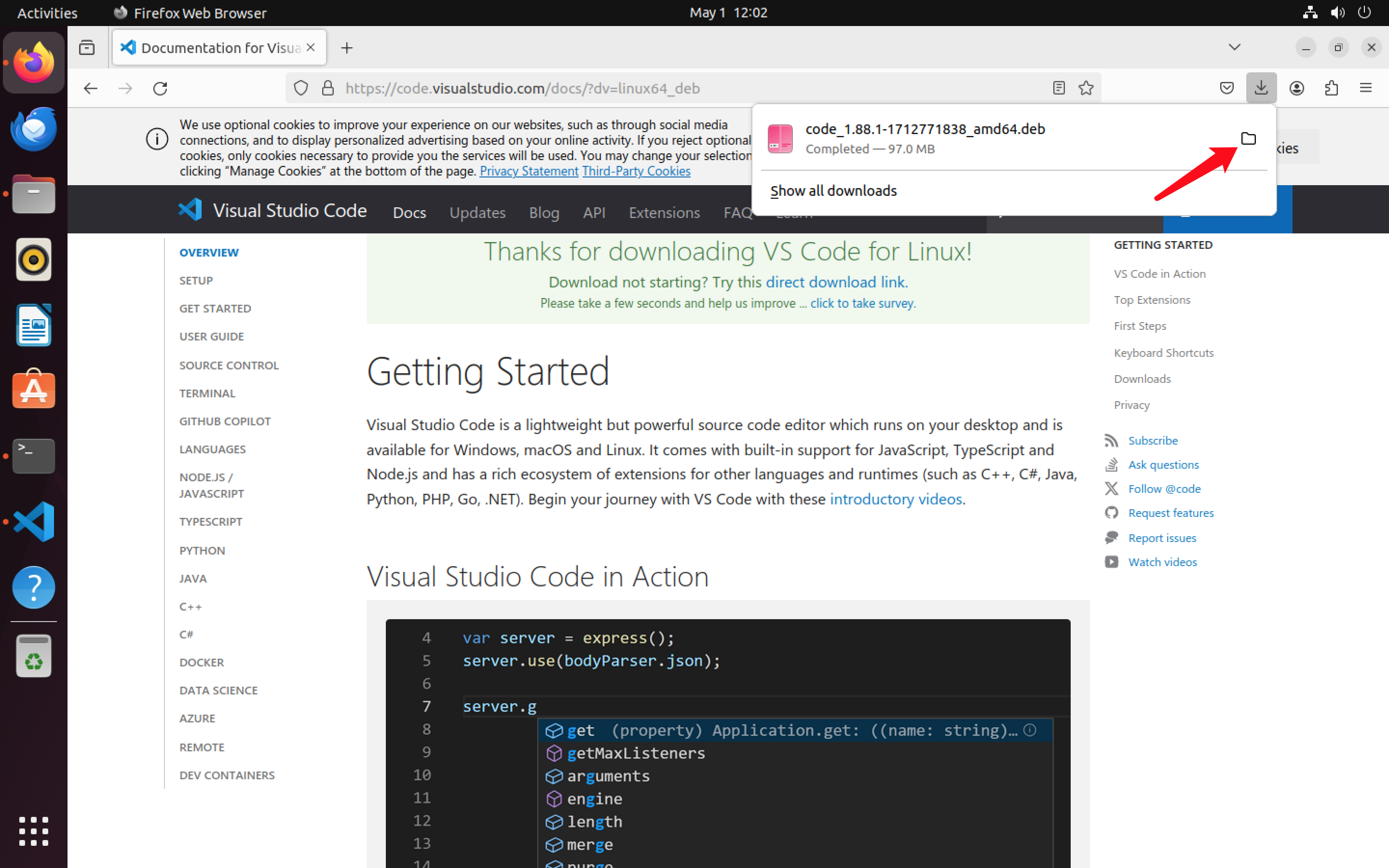Screen dimensions: 1389x868
Task: Select GET STARTED in docs sidebar
Action: coord(215,308)
